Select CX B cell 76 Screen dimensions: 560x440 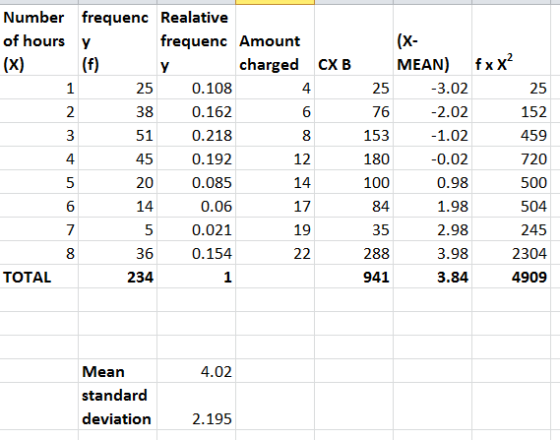[x=354, y=111]
